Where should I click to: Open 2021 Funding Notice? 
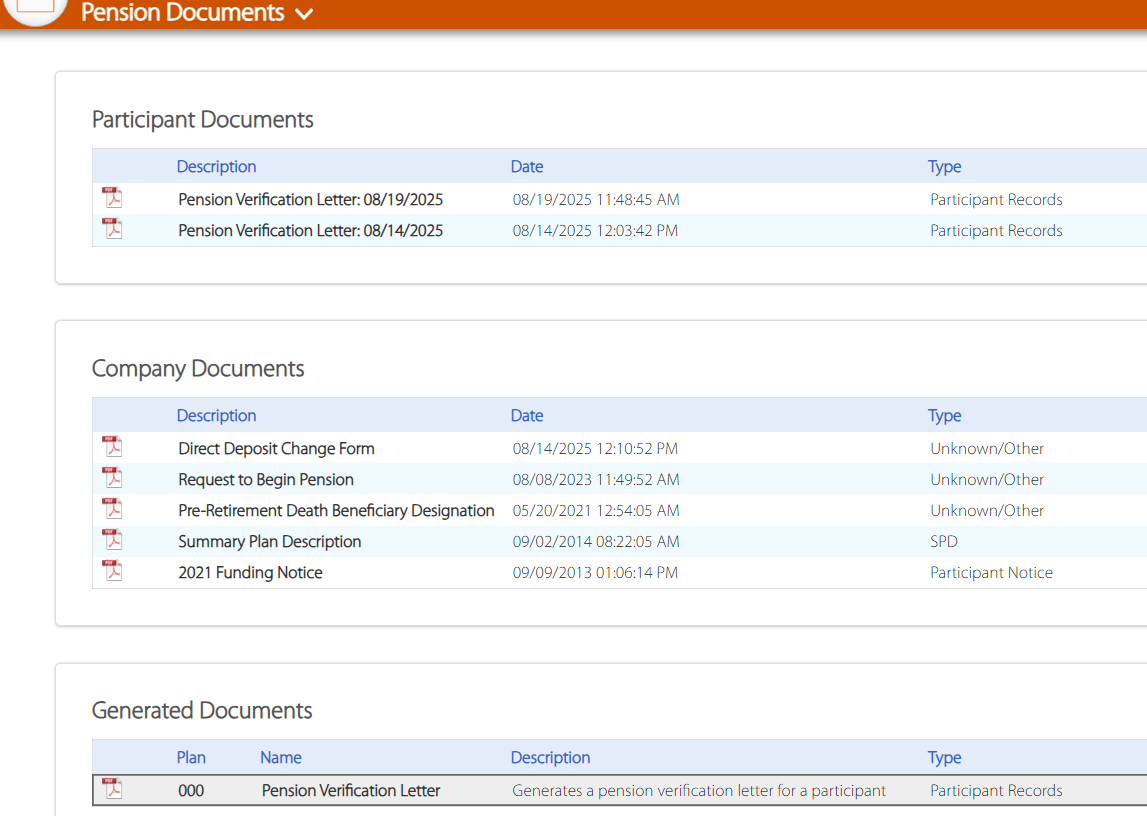(x=250, y=573)
